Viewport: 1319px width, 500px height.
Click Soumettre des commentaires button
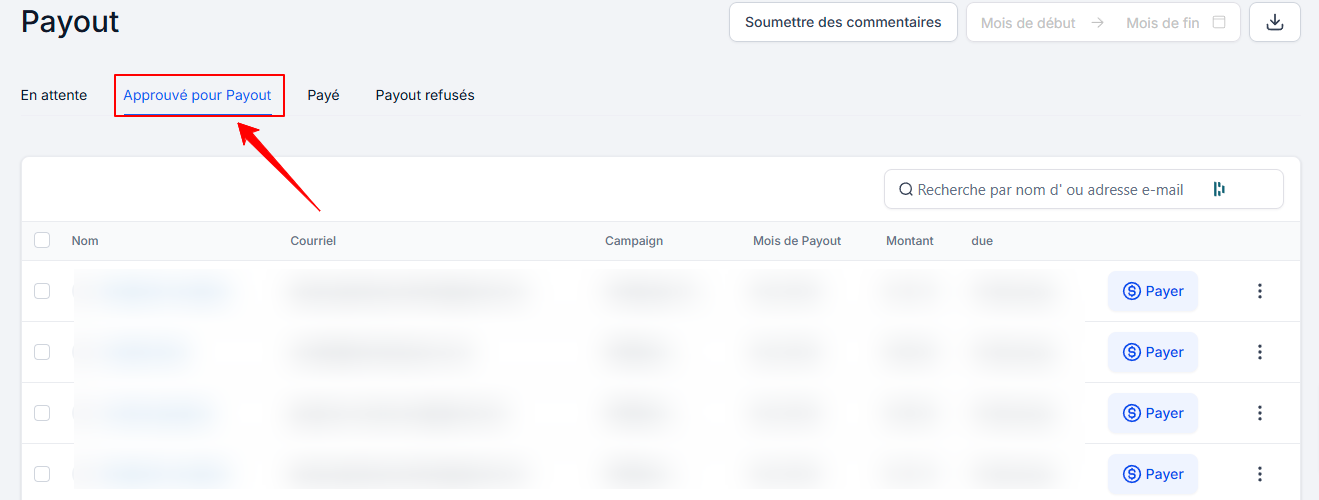tap(843, 22)
